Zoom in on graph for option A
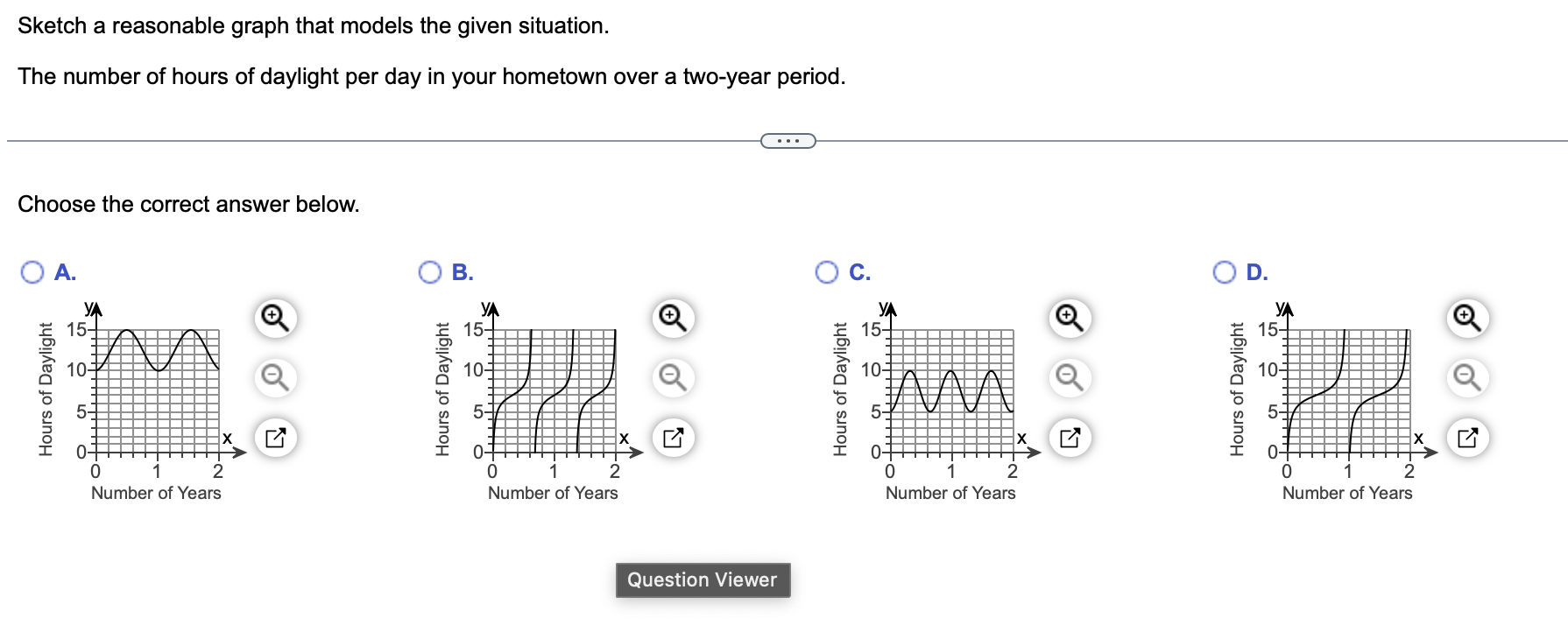 [x=275, y=319]
